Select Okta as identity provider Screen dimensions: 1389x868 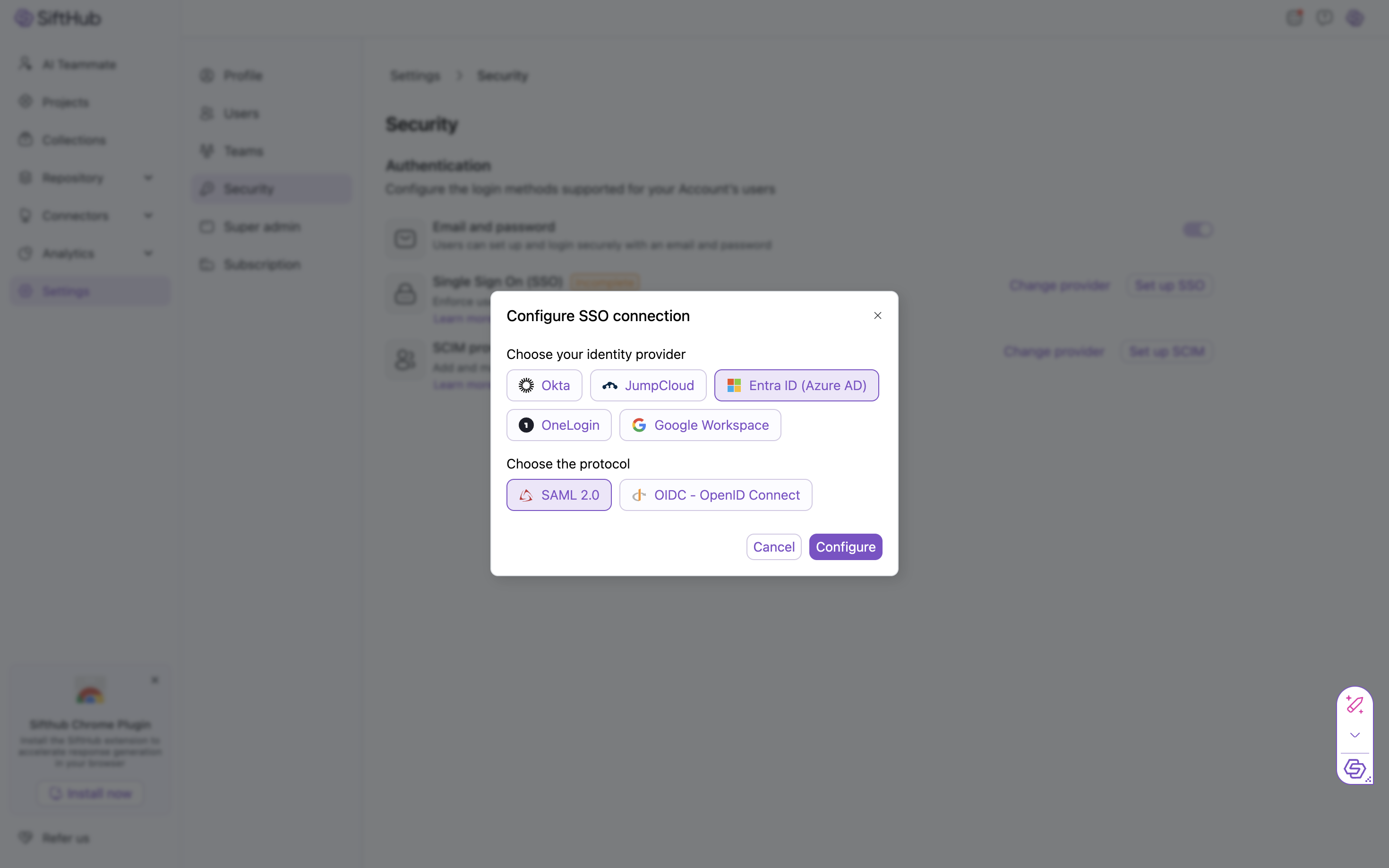click(x=544, y=385)
